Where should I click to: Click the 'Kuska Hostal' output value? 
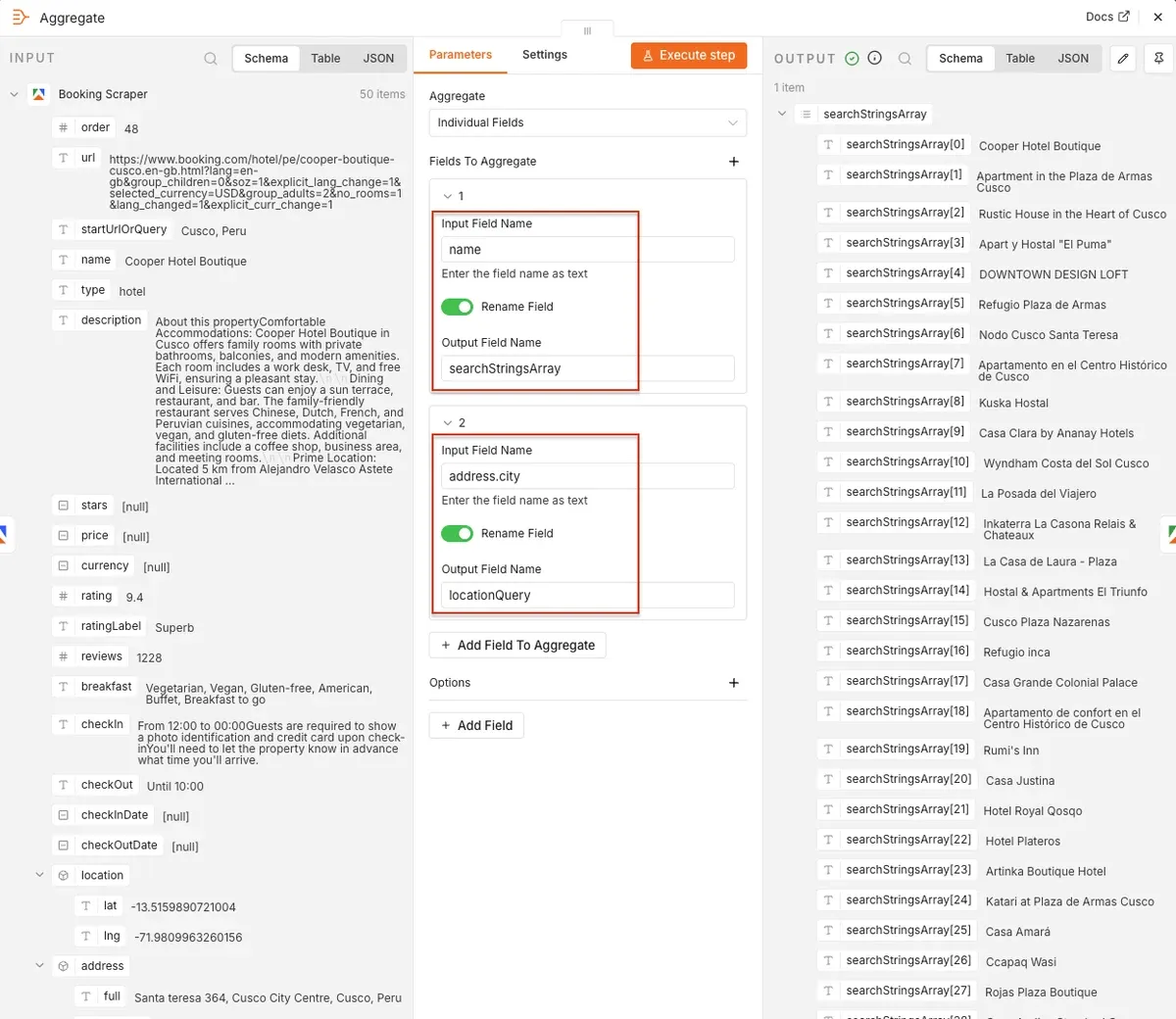1013,403
